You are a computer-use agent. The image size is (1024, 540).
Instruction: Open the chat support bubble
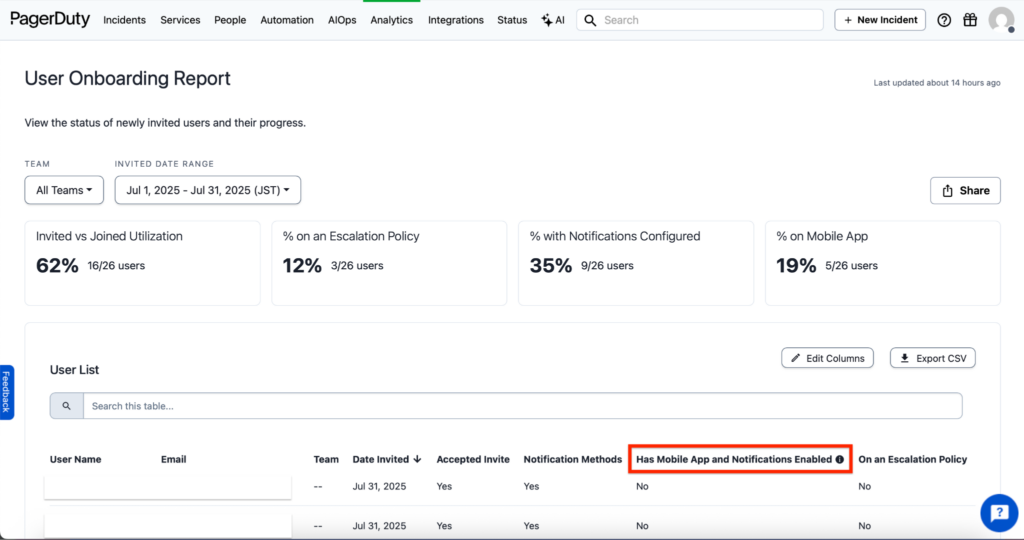tap(998, 512)
